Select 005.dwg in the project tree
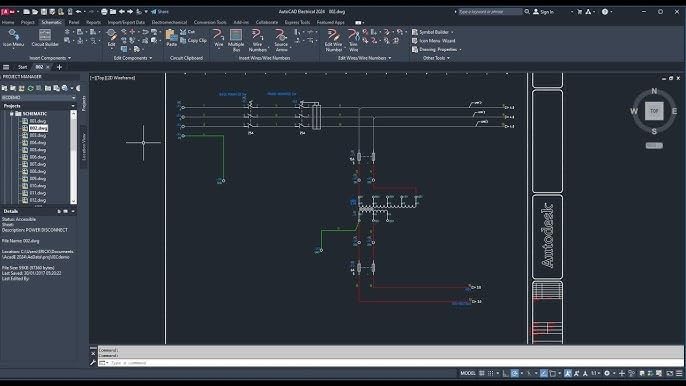The height and width of the screenshot is (386, 686). (38, 150)
